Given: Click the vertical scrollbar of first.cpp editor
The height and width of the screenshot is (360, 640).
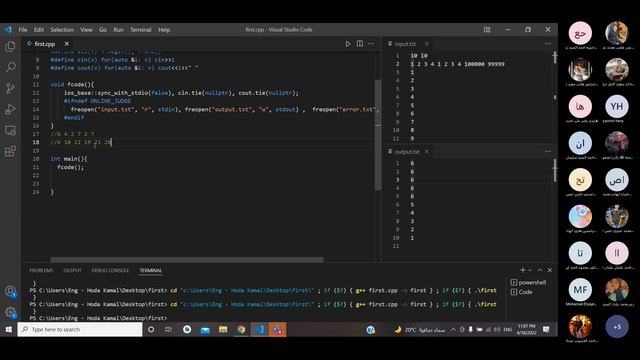Looking at the screenshot, I should pyautogui.click(x=378, y=135).
